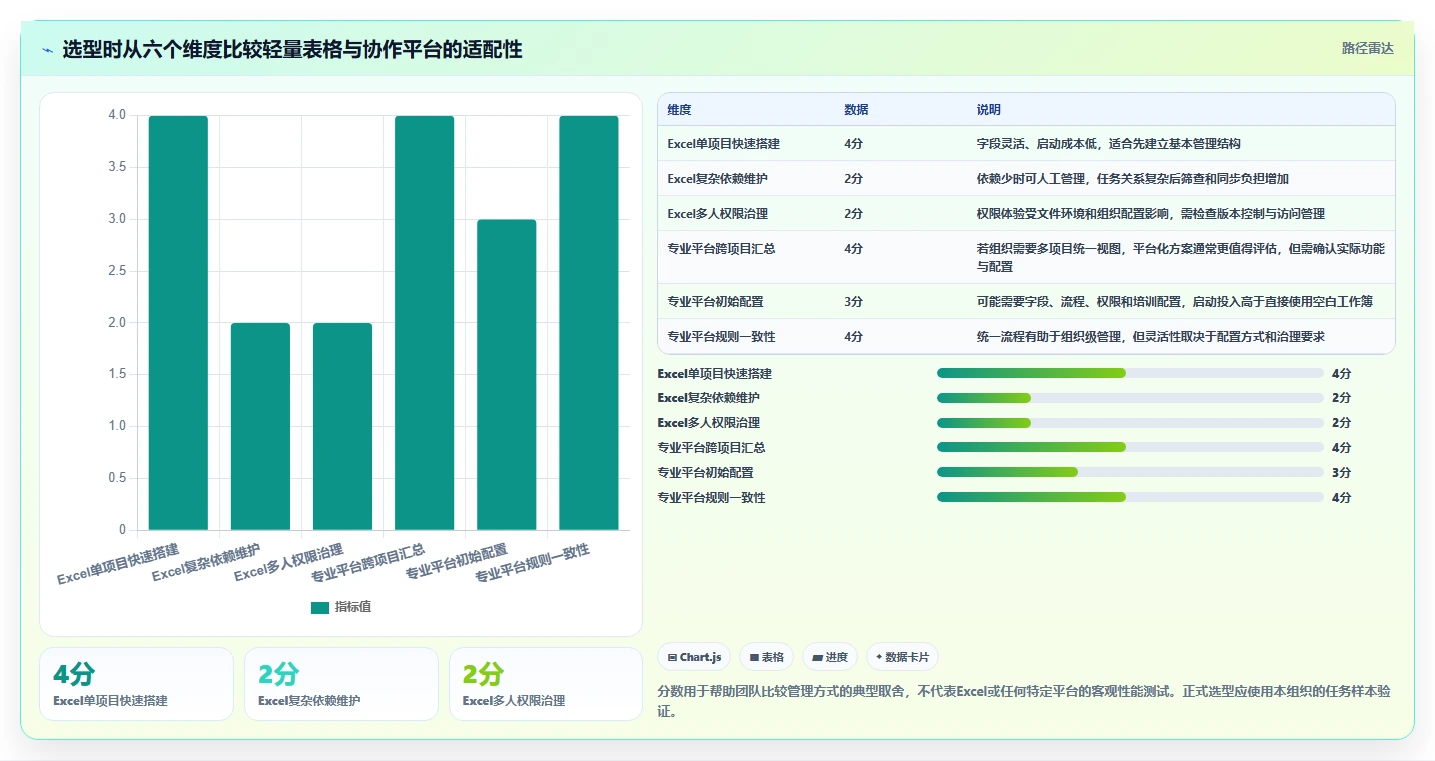The width and height of the screenshot is (1435, 761).
Task: Open the 4分 Excel单项目快速搭建 card
Action: click(136, 684)
